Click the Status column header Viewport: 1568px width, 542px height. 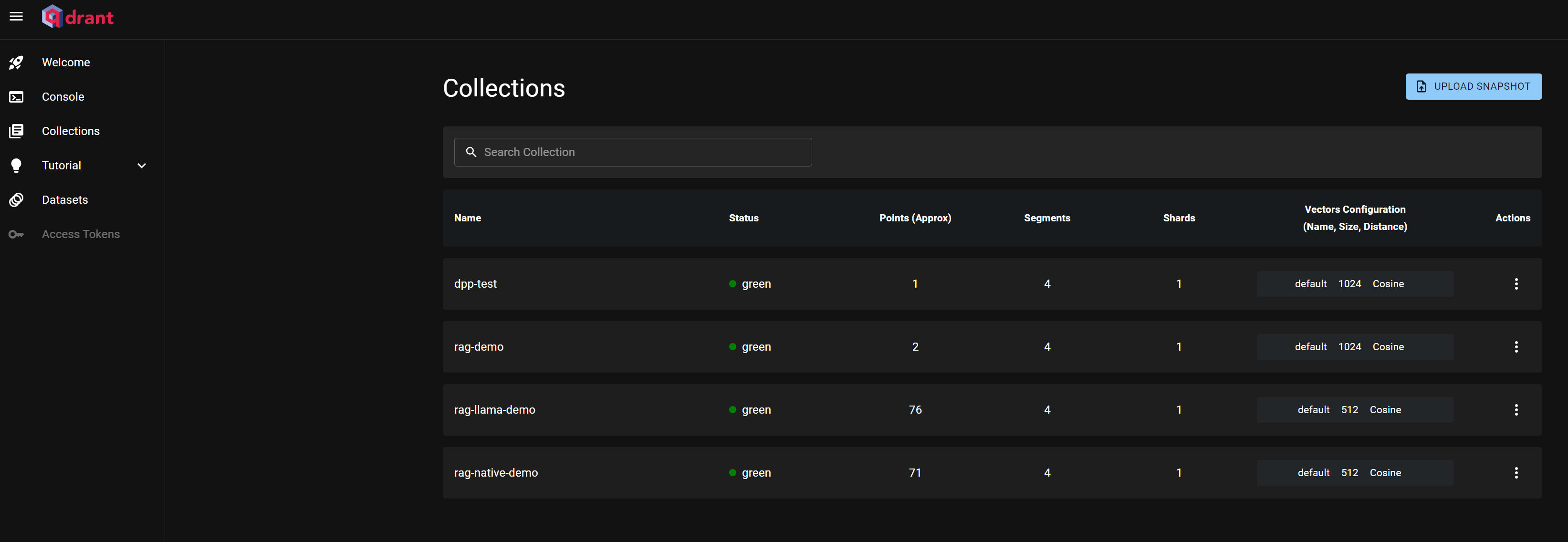[743, 218]
